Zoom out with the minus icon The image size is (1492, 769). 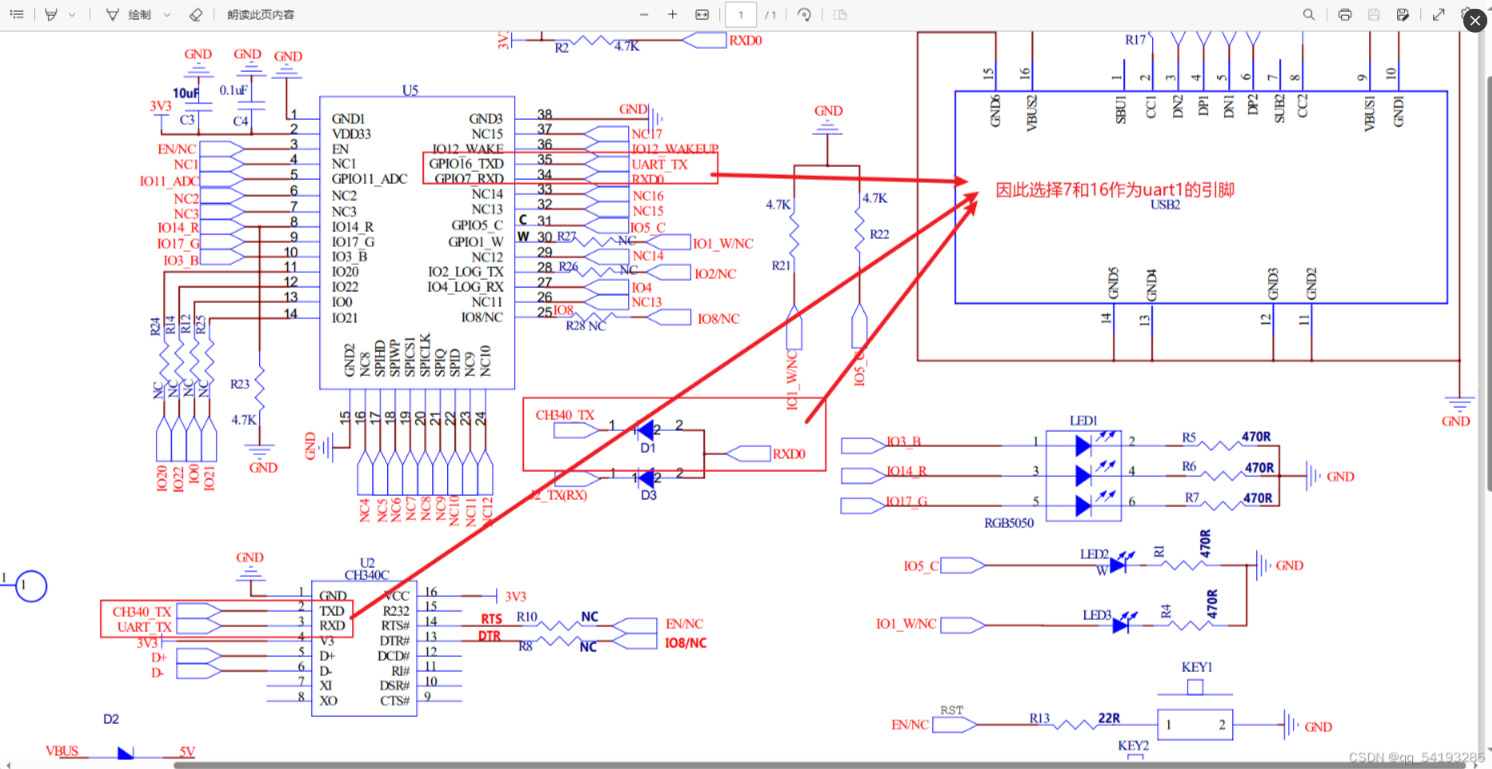point(644,15)
